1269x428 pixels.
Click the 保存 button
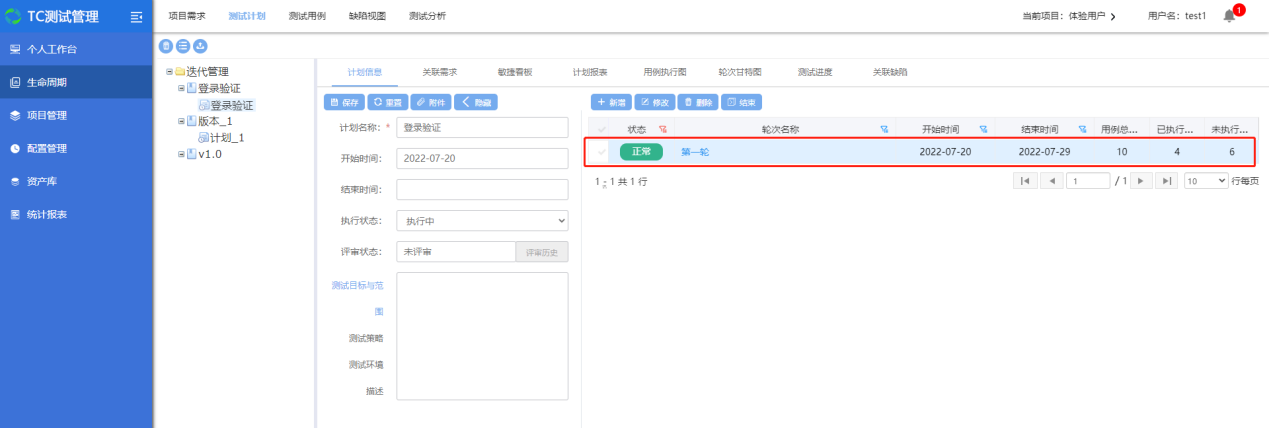[x=343, y=102]
